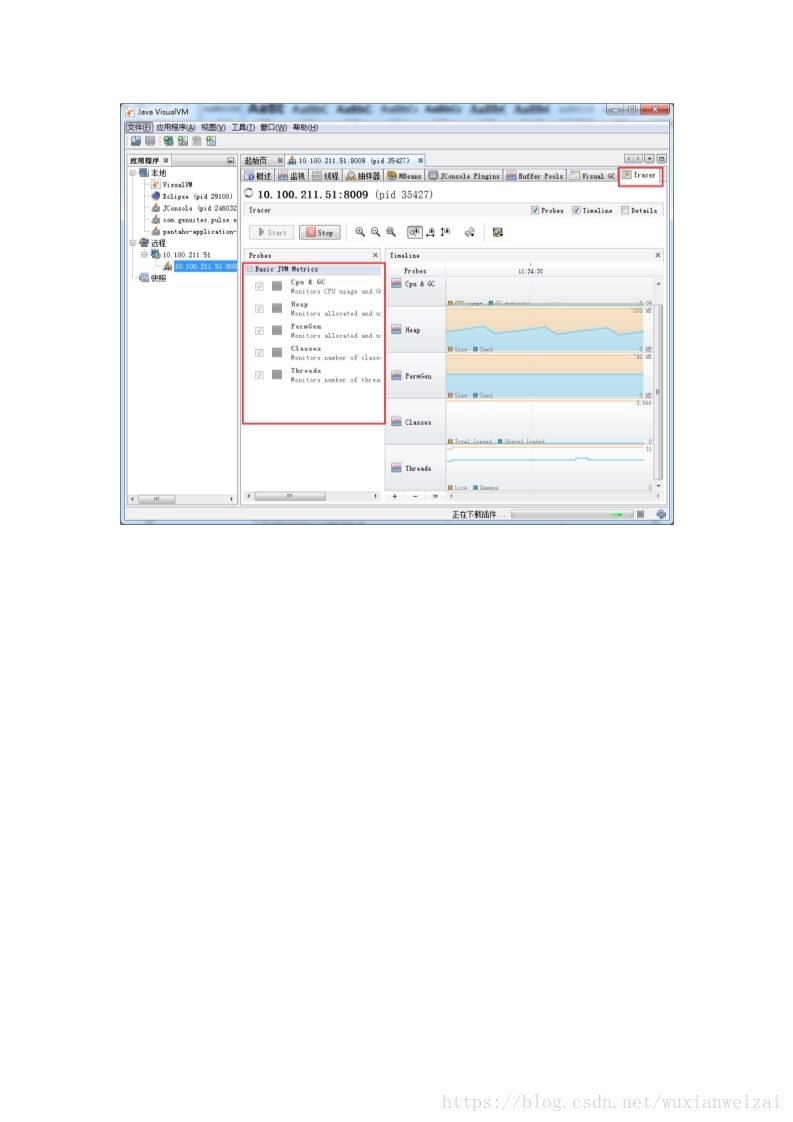This screenshot has height=1122, width=793.
Task: Close the Probes panel
Action: [375, 255]
